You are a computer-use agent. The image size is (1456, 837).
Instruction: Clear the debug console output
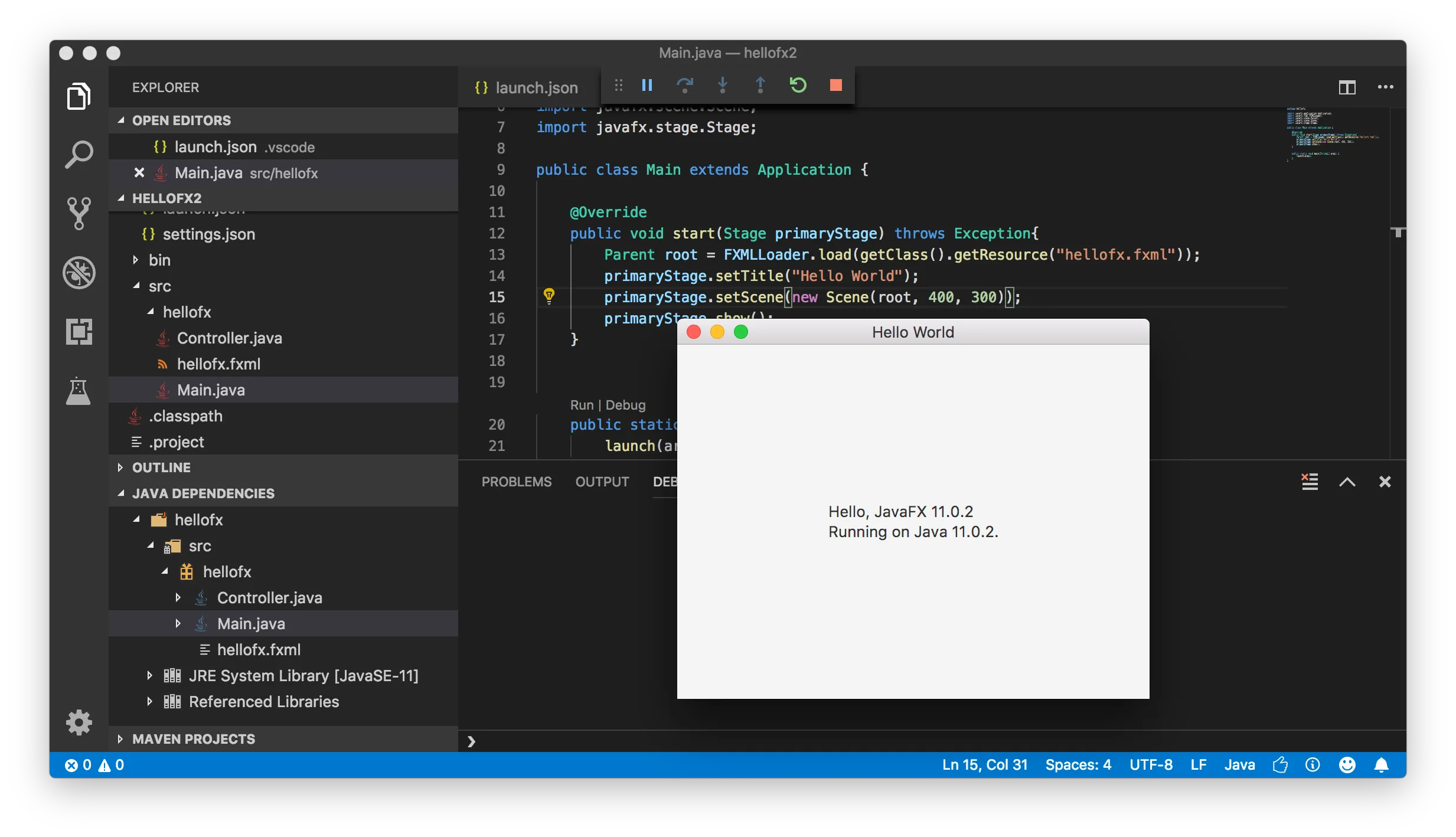coord(1310,482)
